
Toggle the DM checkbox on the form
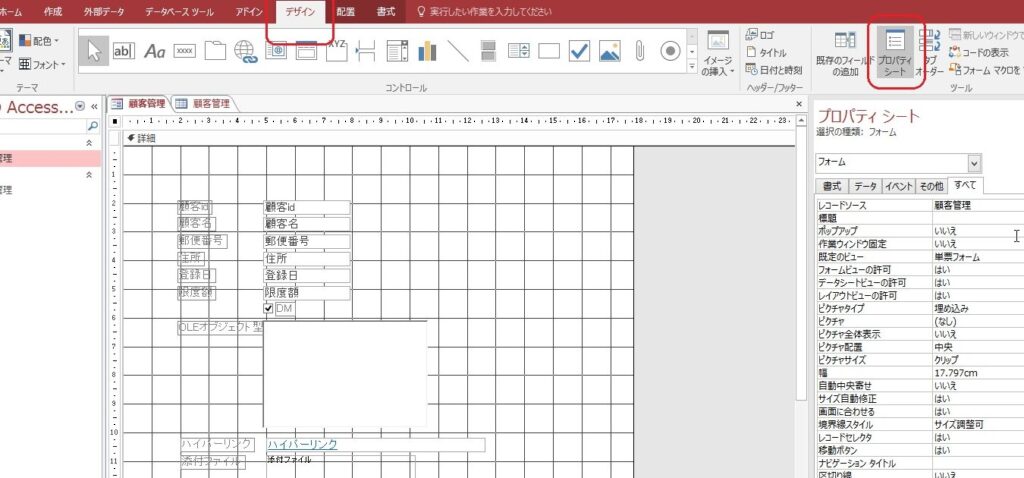point(268,310)
